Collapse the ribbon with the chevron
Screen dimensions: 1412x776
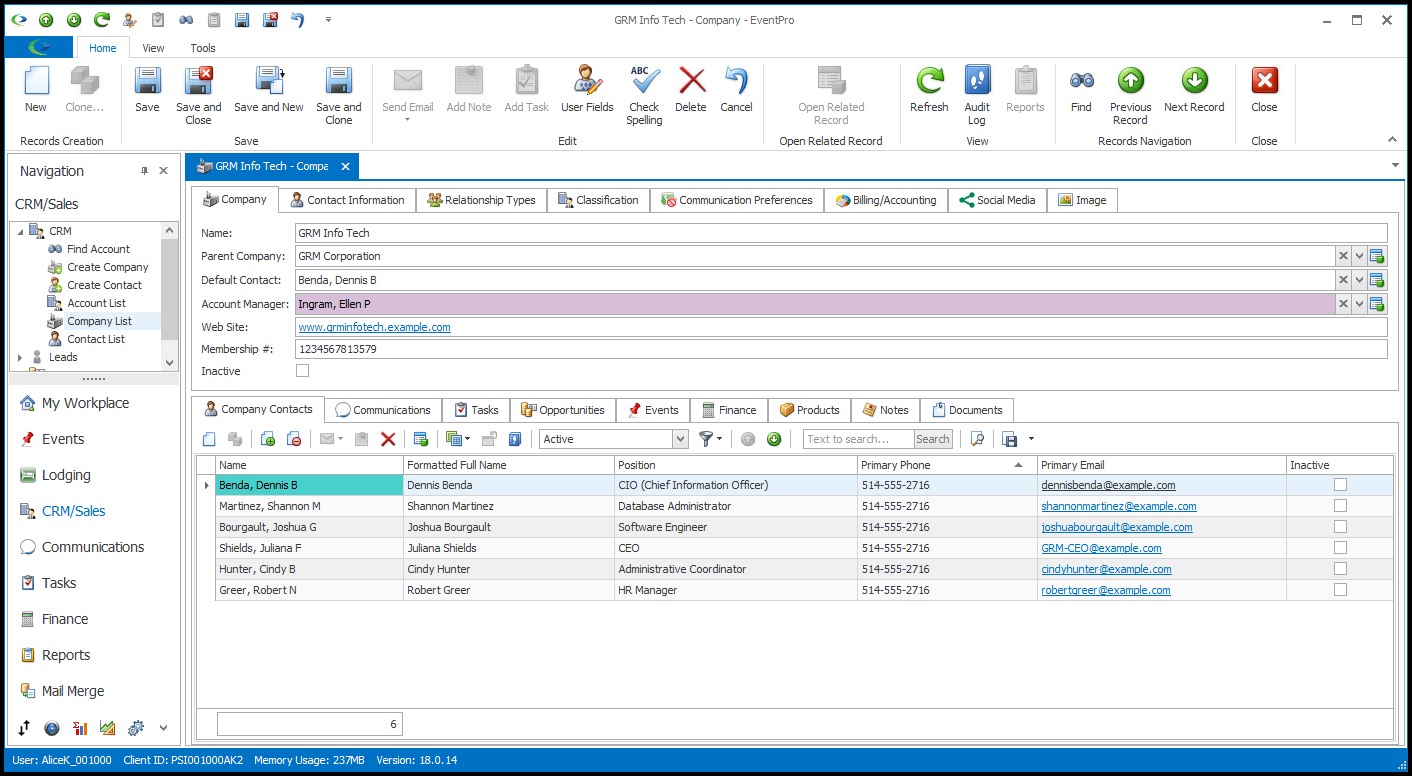click(x=1390, y=140)
